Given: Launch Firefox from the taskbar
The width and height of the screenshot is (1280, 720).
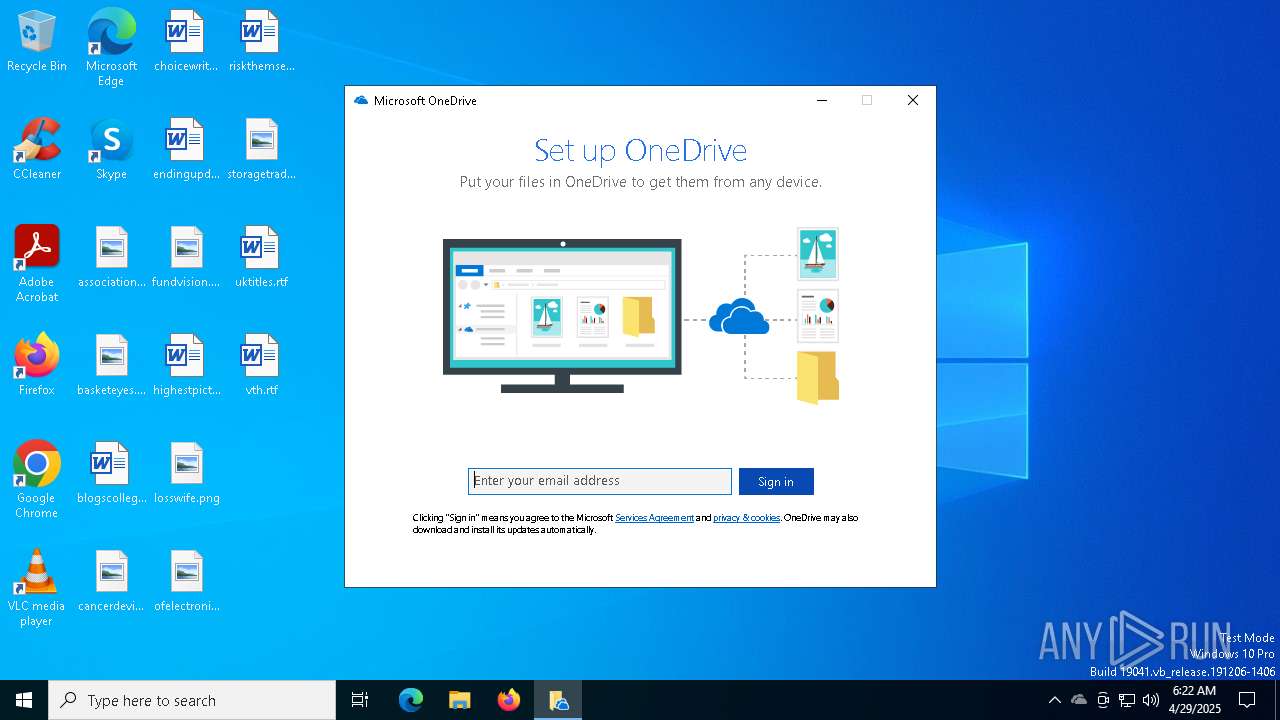Looking at the screenshot, I should [x=509, y=700].
